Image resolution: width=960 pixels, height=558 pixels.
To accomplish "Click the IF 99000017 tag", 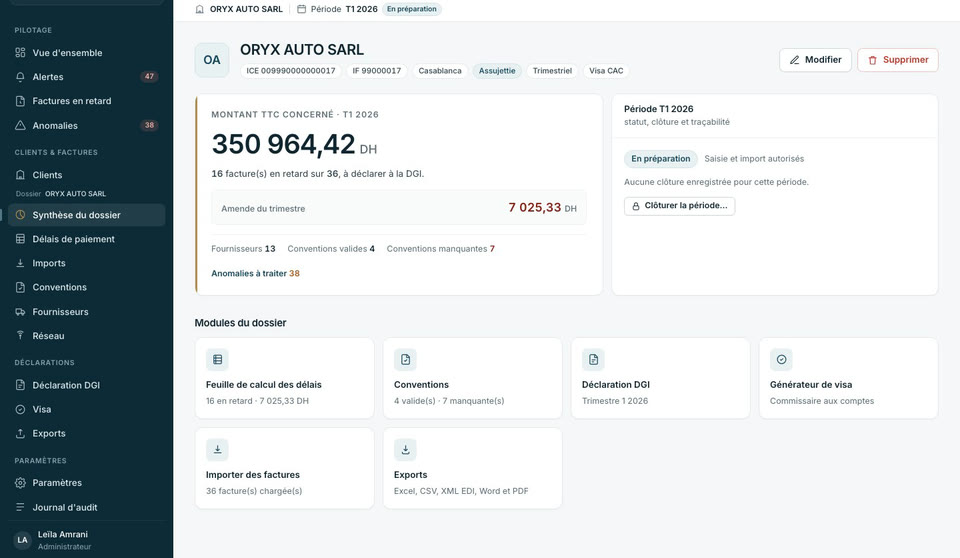I will click(x=377, y=71).
